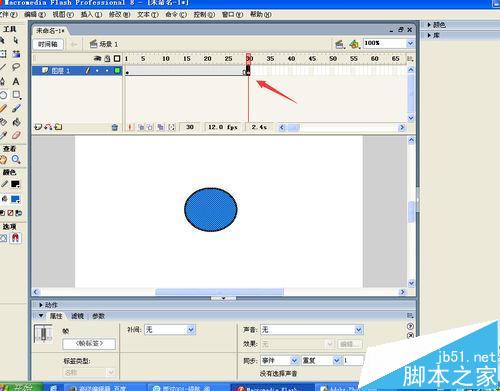500x391 pixels.
Task: Click the No Color button
Action: (x=10, y=213)
